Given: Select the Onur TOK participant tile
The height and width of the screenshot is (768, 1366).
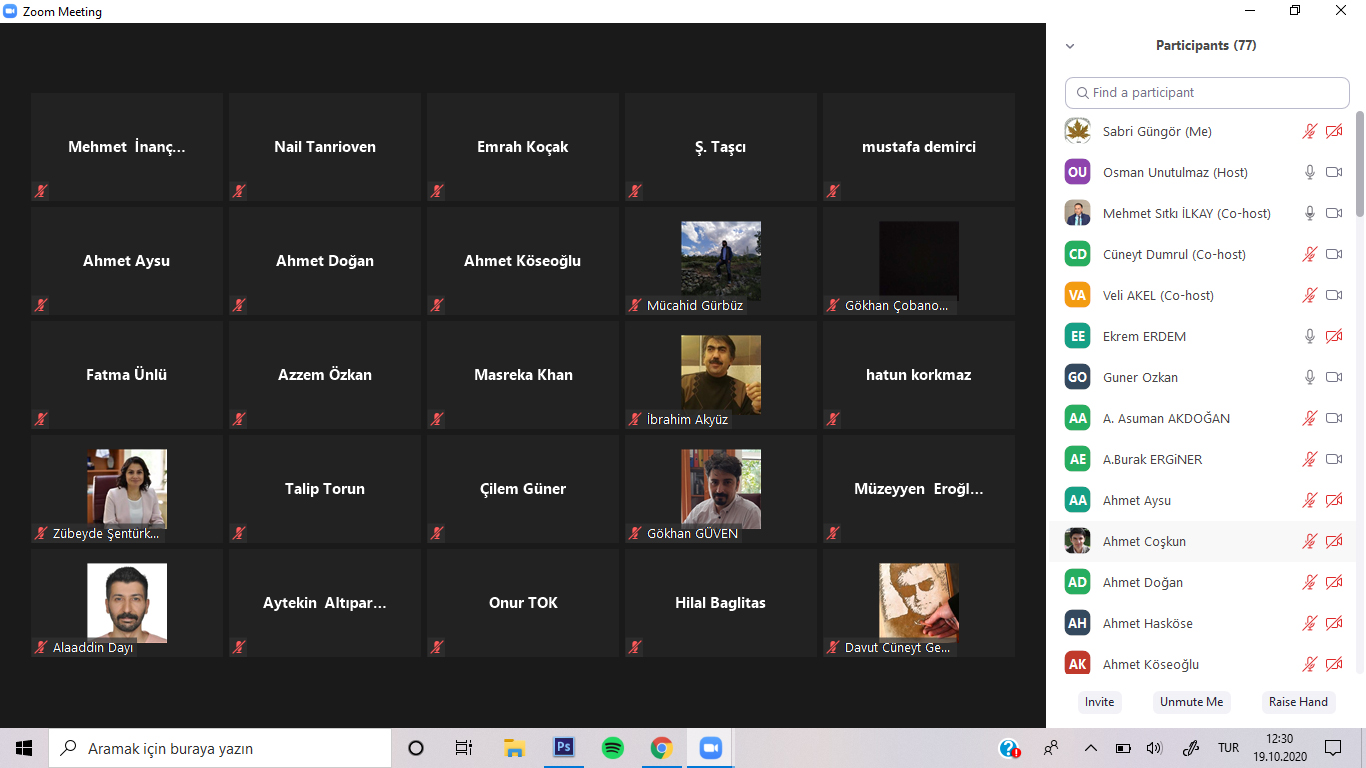Looking at the screenshot, I should (x=523, y=602).
